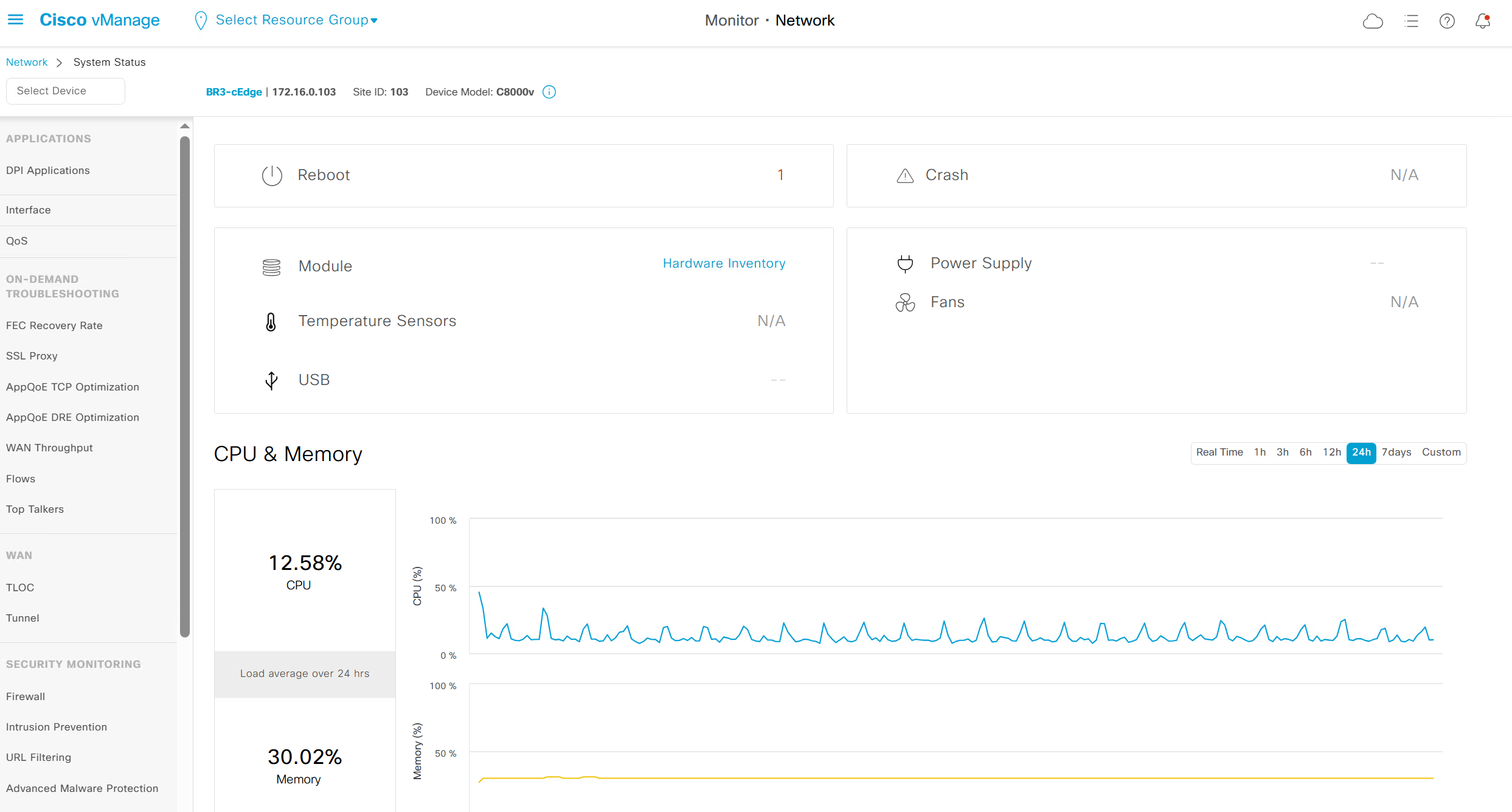The image size is (1512, 812).
Task: Expand Select Resource Group dropdown
Action: 296,20
